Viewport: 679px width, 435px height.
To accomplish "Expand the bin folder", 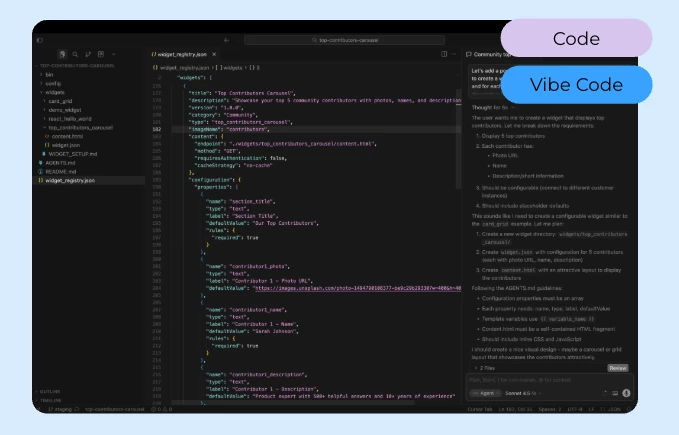I will (49, 74).
